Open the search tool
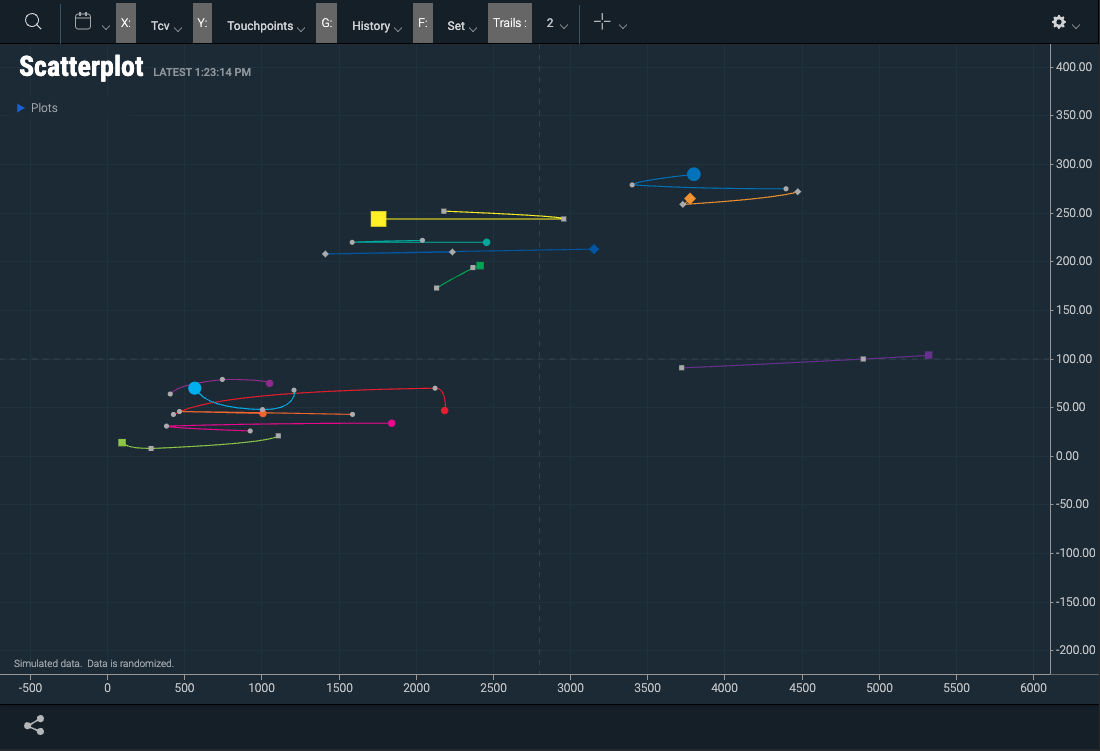This screenshot has height=751, width=1100. coord(32,22)
